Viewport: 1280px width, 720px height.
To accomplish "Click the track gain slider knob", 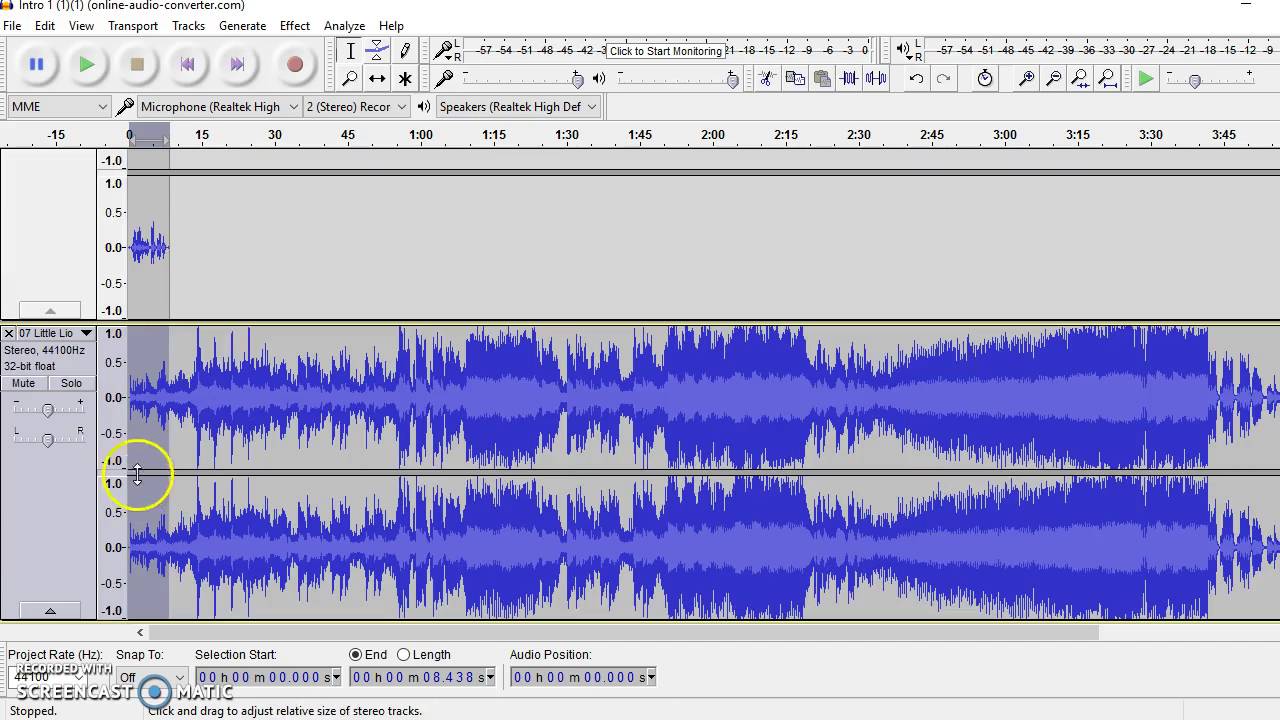I will [47, 410].
